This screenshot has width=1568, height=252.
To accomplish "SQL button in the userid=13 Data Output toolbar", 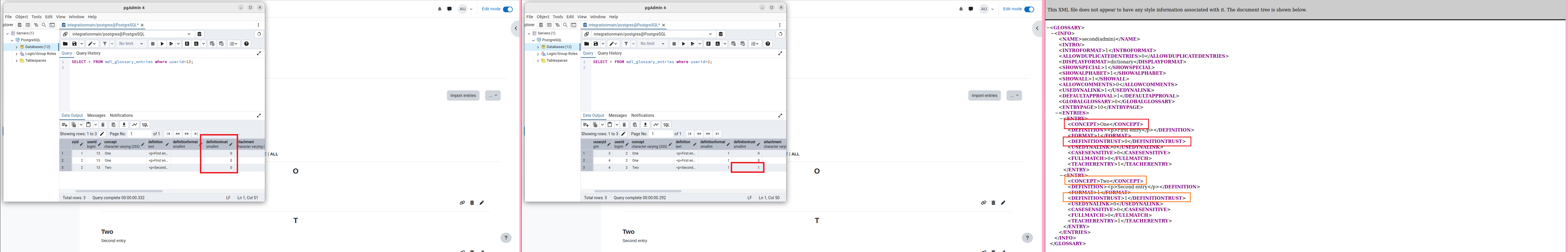I will point(145,125).
